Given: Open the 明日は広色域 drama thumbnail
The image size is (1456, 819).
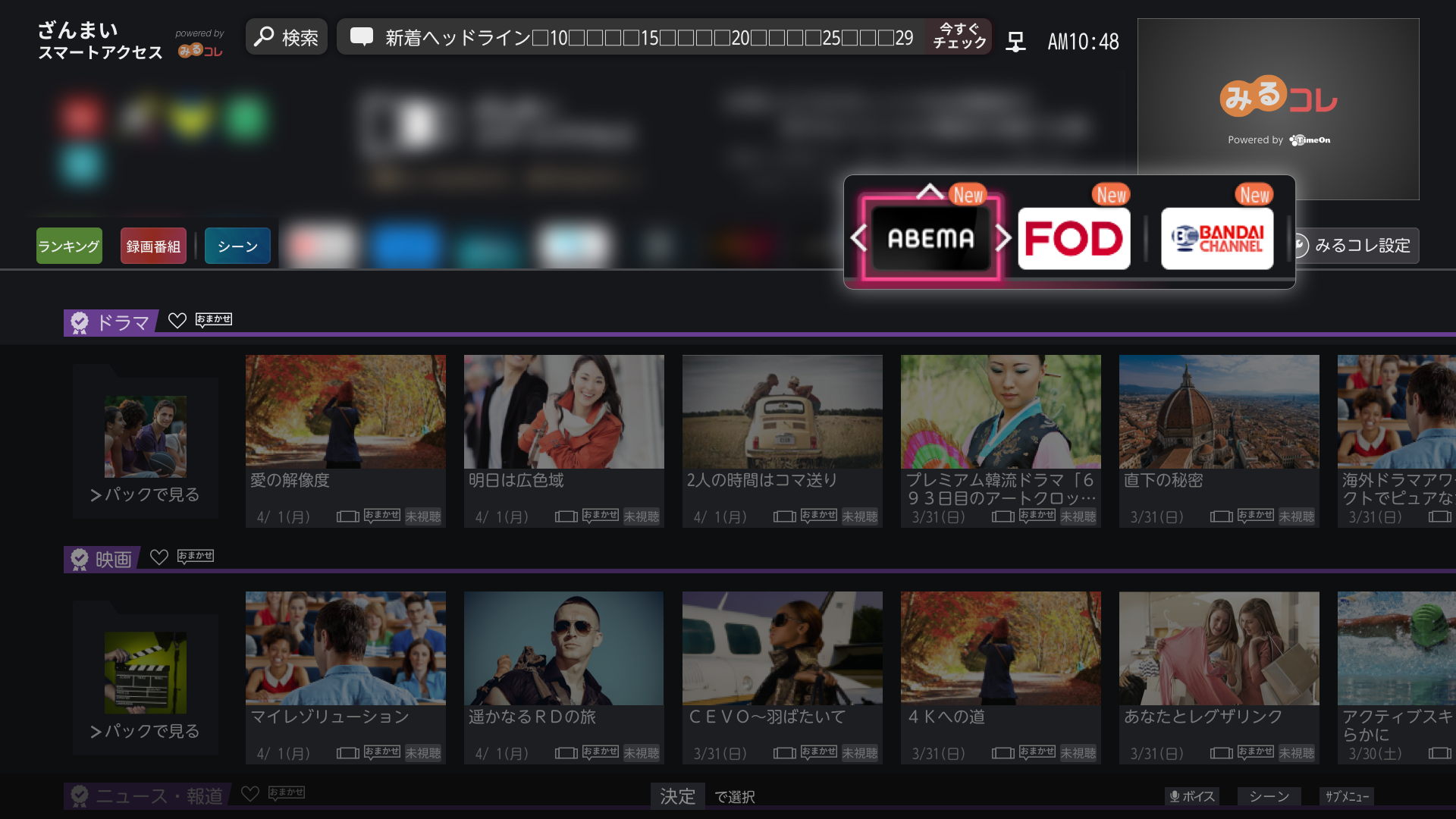Looking at the screenshot, I should tap(563, 412).
